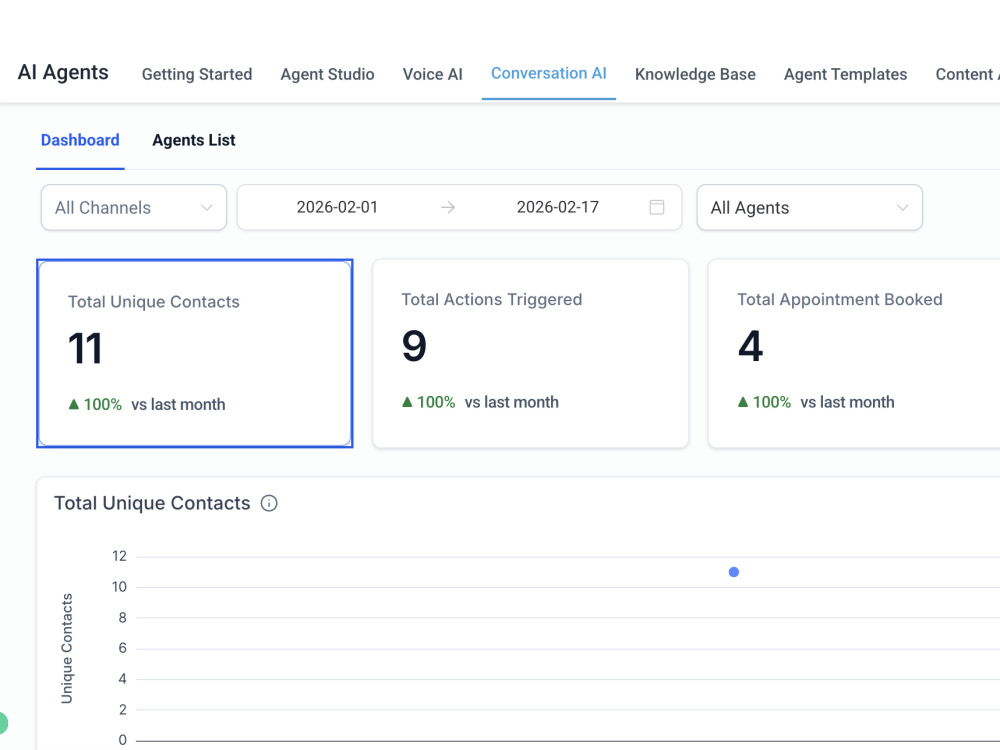
Task: Open Agent Templates tab
Action: pos(845,74)
